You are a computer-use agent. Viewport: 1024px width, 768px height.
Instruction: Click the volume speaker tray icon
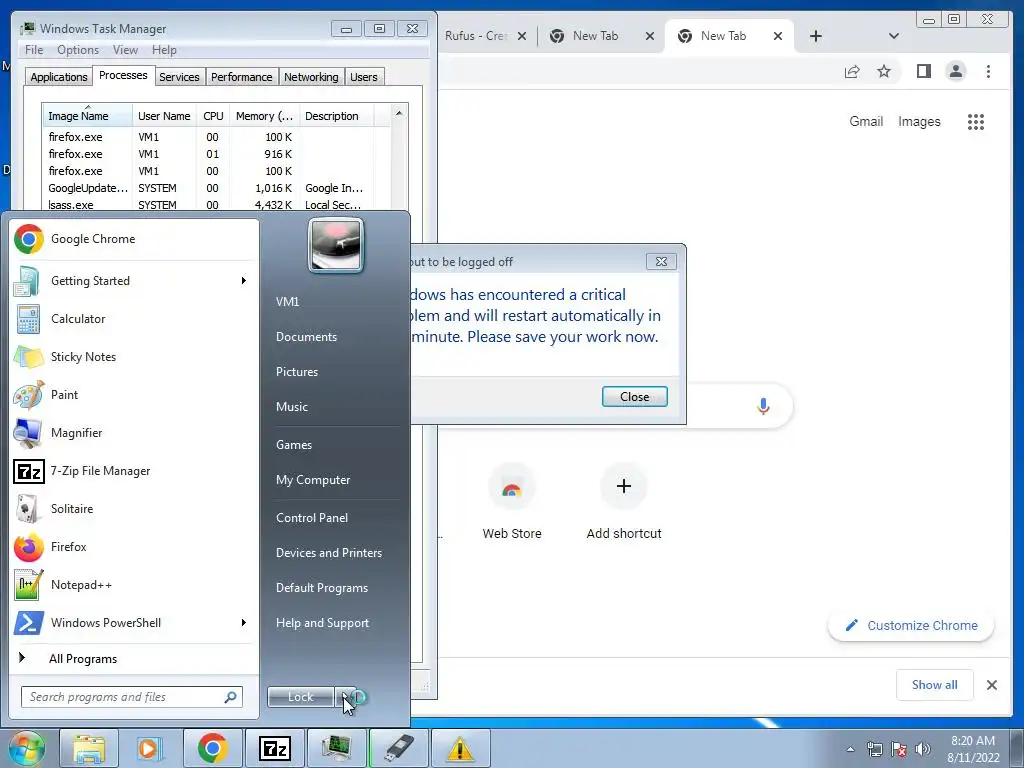(x=923, y=749)
